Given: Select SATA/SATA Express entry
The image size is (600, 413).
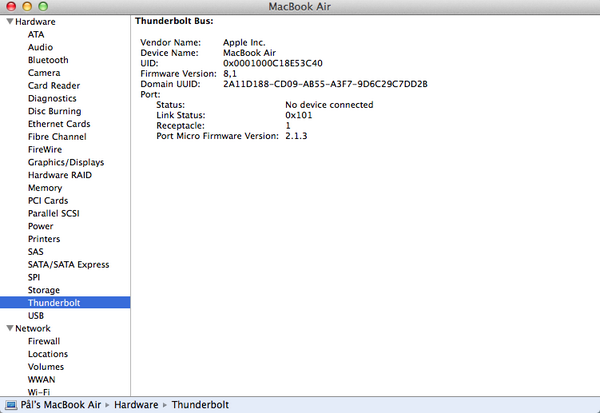Looking at the screenshot, I should click(68, 264).
